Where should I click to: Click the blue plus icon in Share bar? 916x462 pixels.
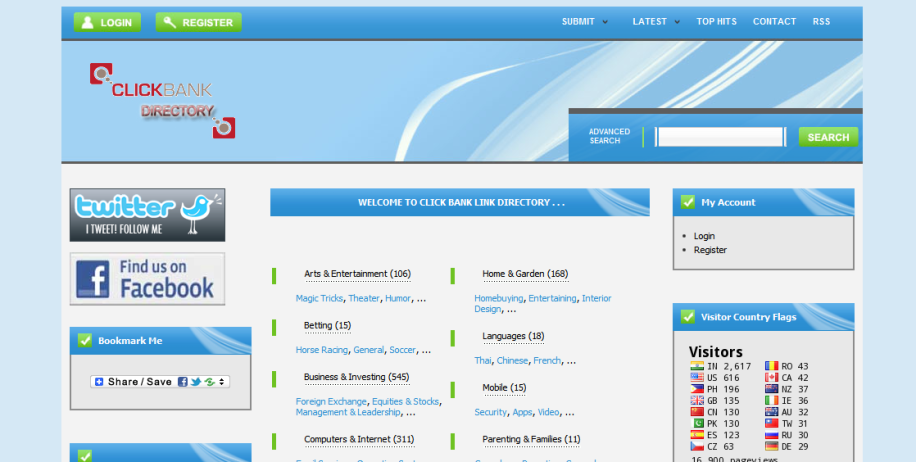99,381
